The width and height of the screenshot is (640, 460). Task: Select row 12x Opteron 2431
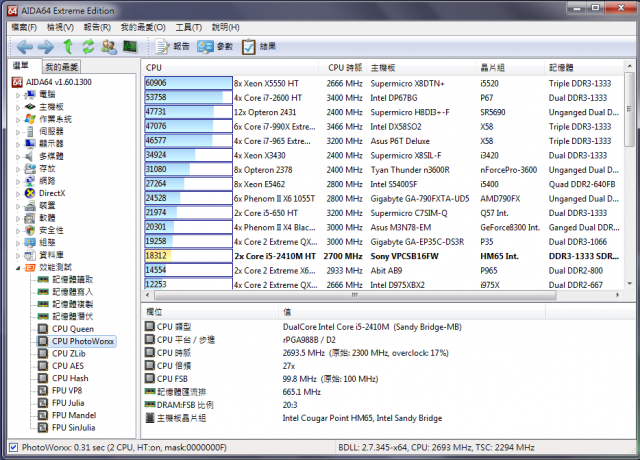point(384,112)
